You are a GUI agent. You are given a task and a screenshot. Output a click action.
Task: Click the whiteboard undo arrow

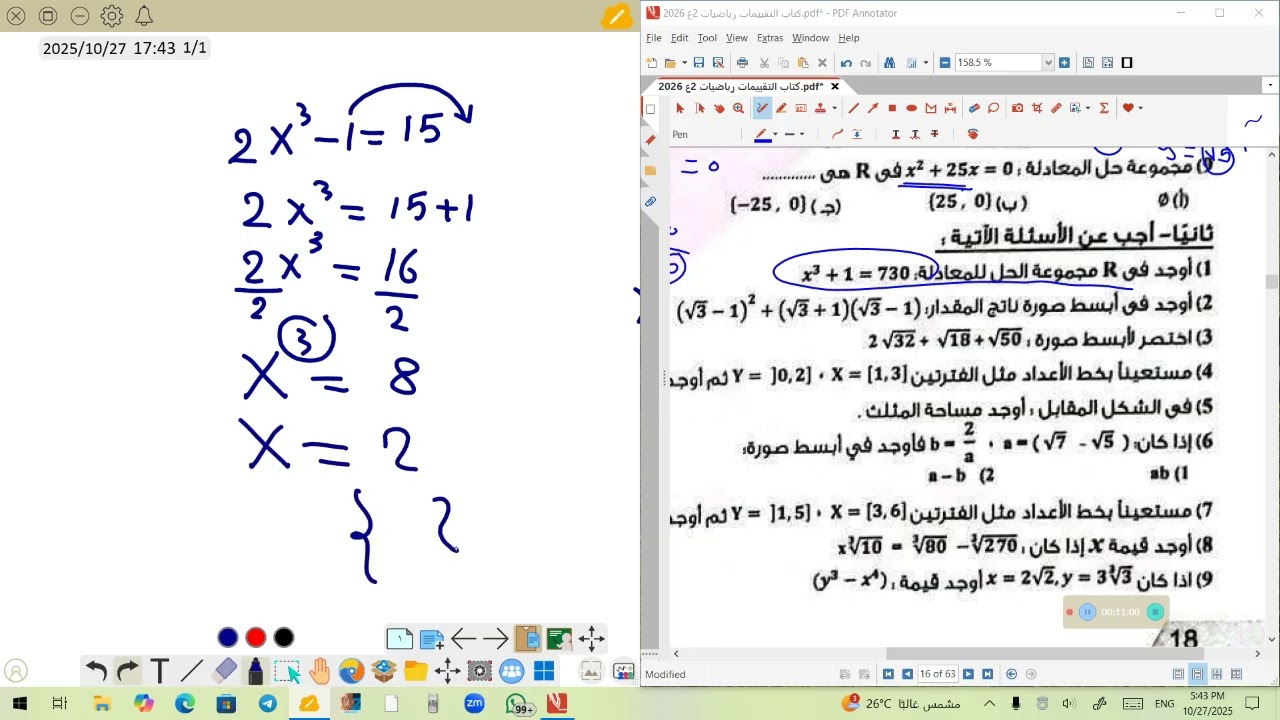96,671
